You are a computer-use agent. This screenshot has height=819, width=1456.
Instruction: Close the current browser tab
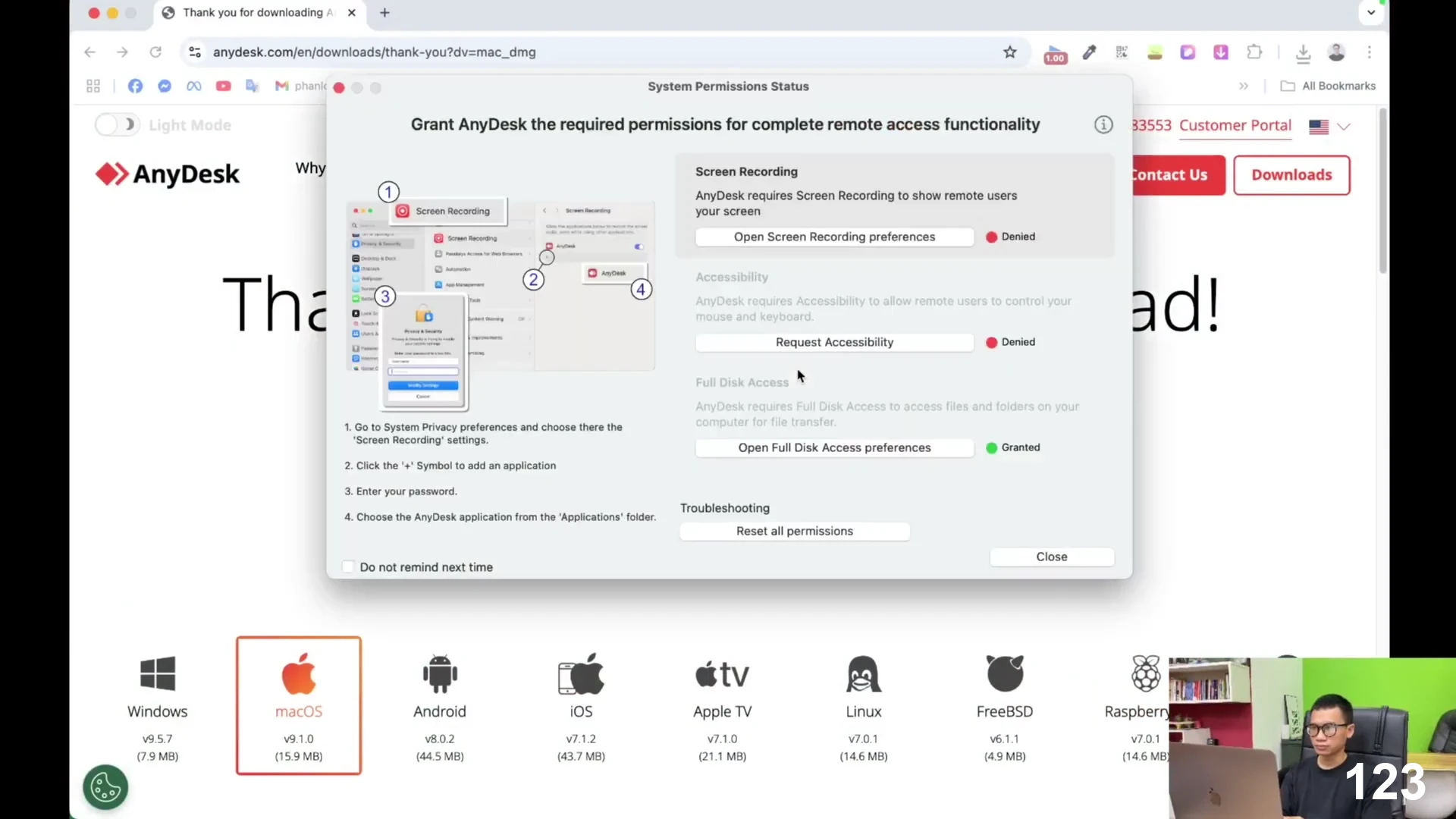click(352, 13)
